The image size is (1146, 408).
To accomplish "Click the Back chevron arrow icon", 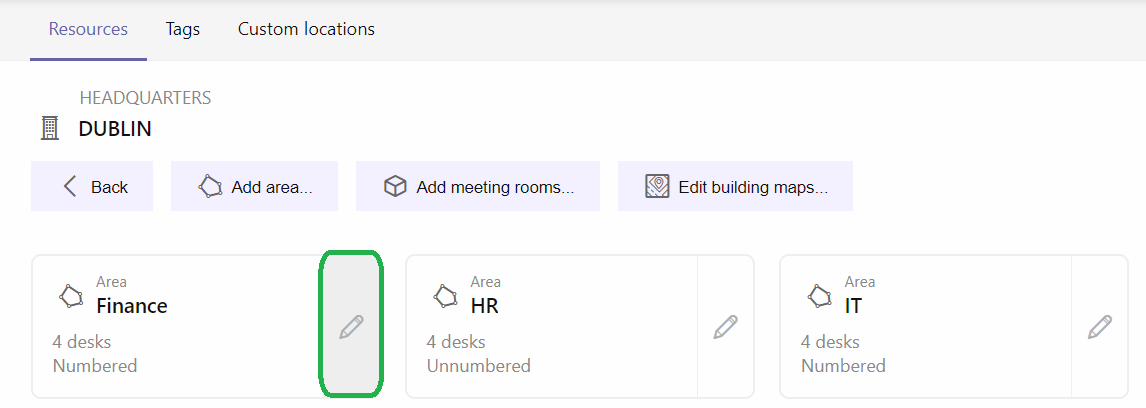I will click(x=70, y=186).
